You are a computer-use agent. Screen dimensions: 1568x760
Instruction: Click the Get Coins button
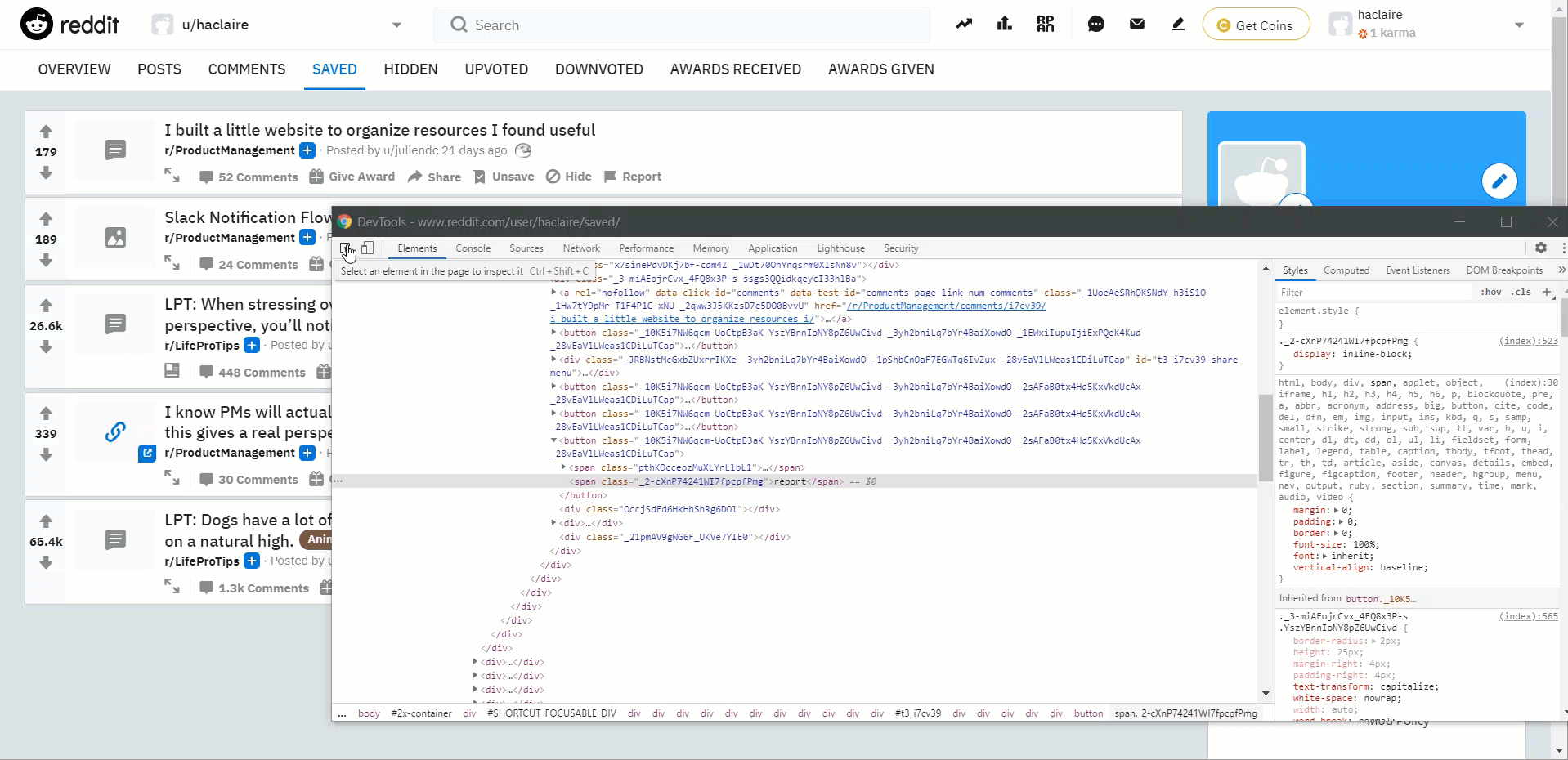coord(1256,25)
